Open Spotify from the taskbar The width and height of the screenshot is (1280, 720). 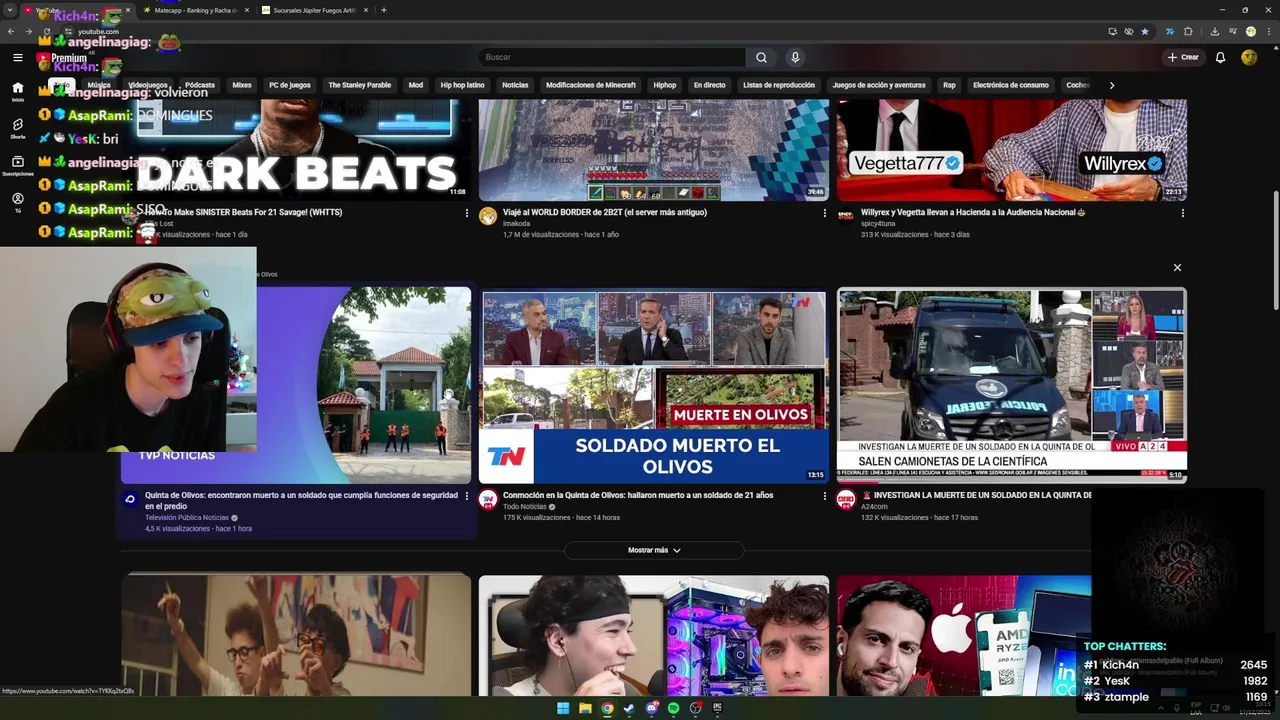673,708
